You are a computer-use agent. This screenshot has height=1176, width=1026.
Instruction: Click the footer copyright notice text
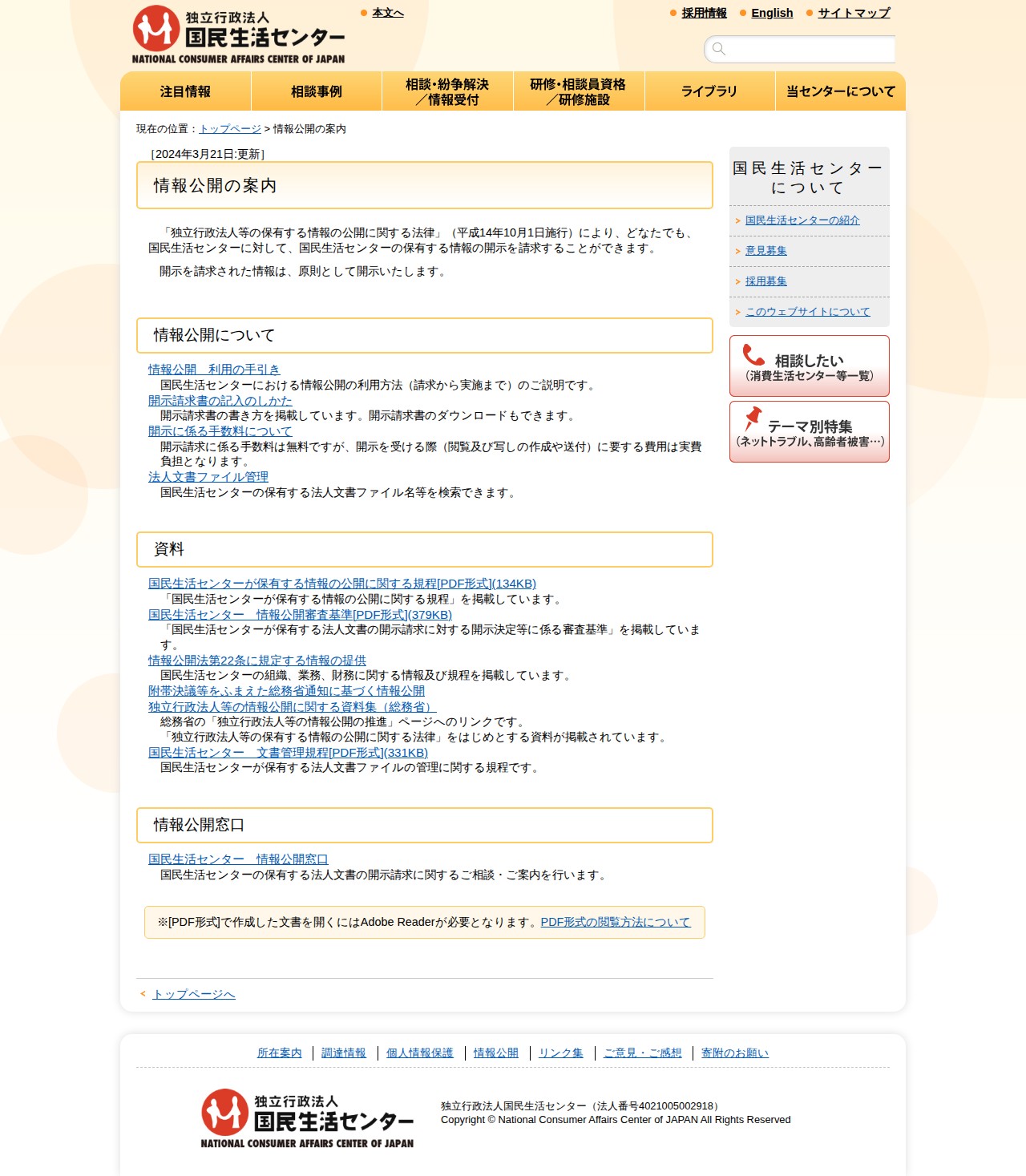click(x=616, y=1120)
